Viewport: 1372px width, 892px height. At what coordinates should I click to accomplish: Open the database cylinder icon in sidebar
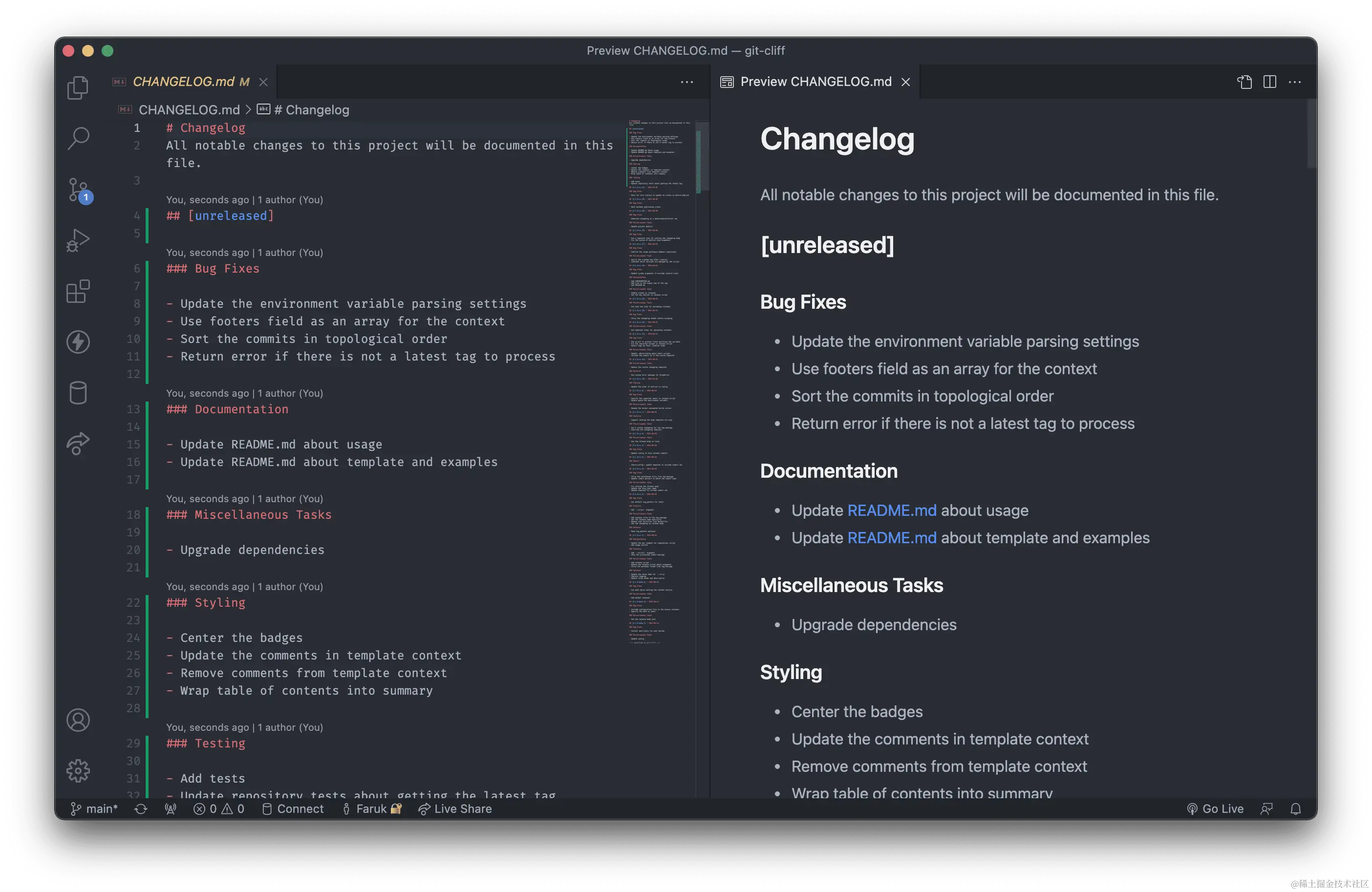(x=78, y=393)
